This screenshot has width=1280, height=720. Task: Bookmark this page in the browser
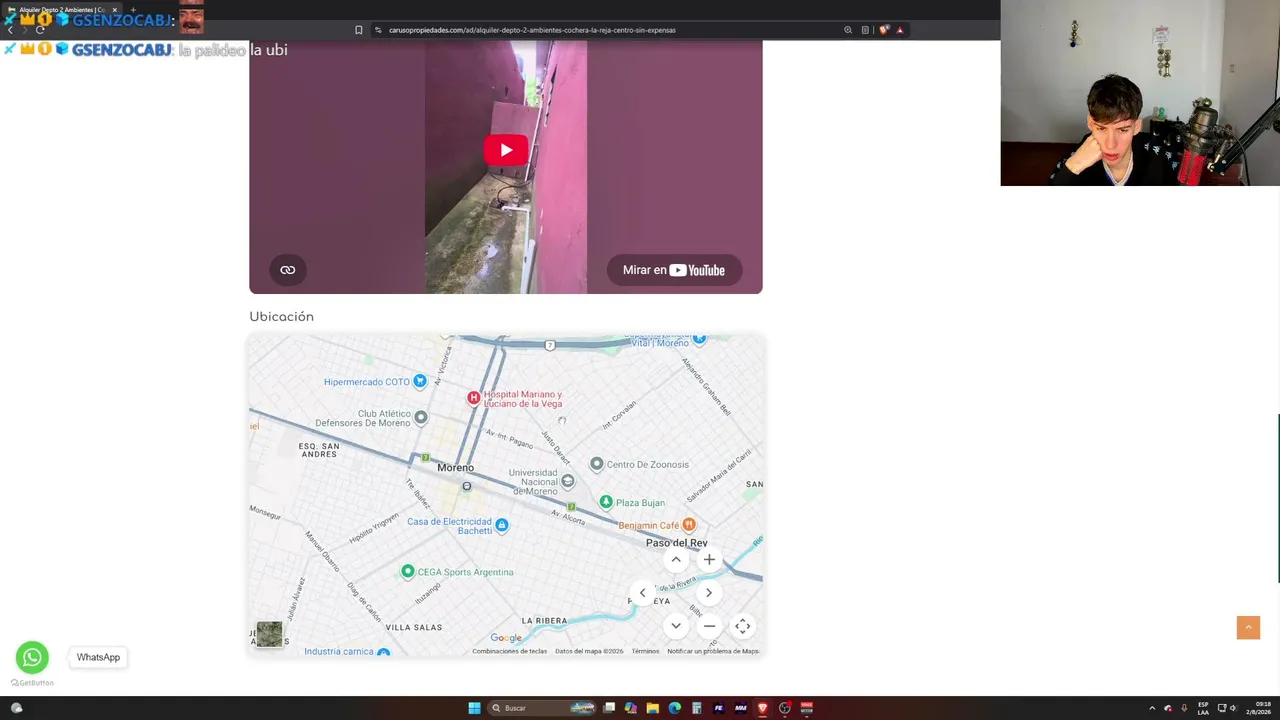click(x=359, y=30)
